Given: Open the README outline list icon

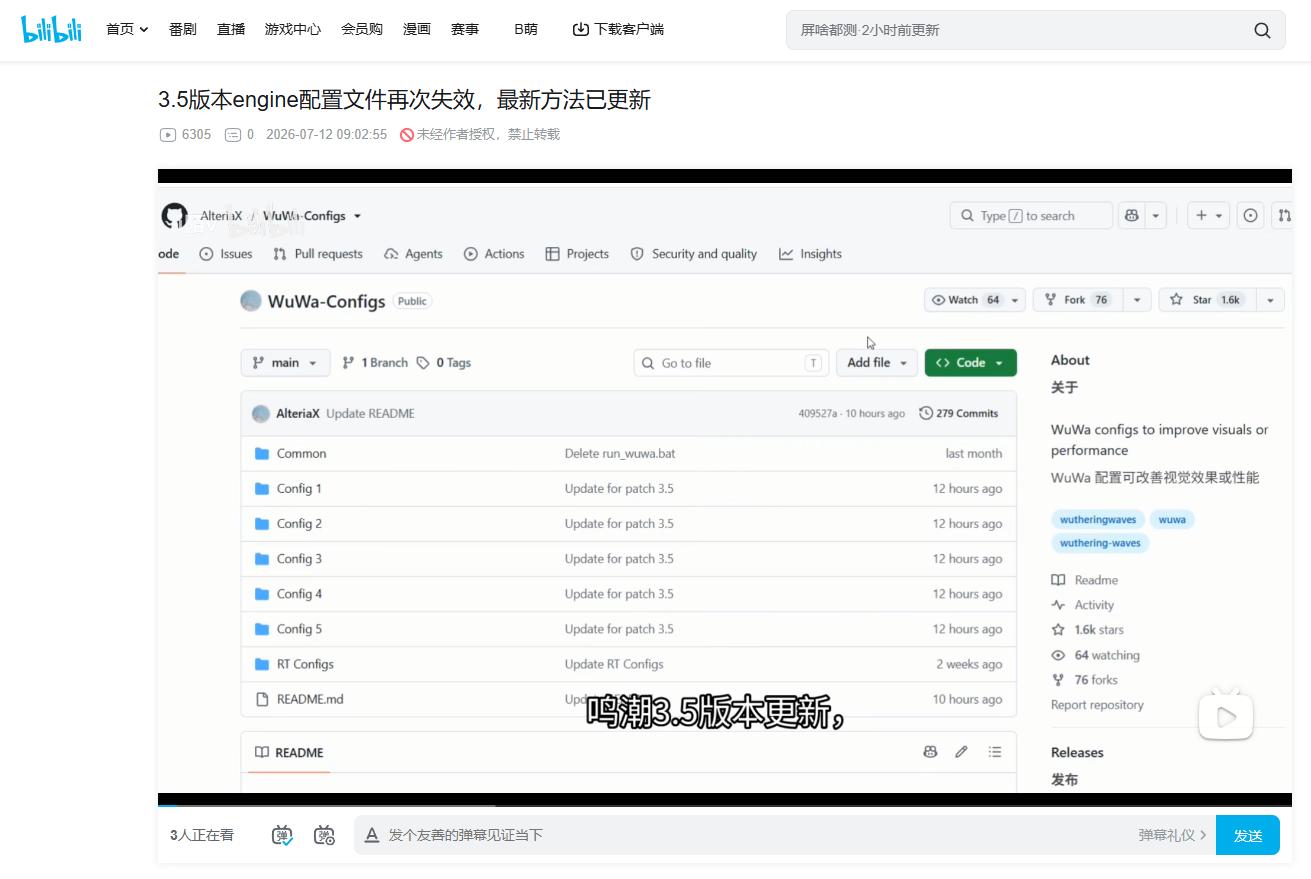Looking at the screenshot, I should (995, 752).
